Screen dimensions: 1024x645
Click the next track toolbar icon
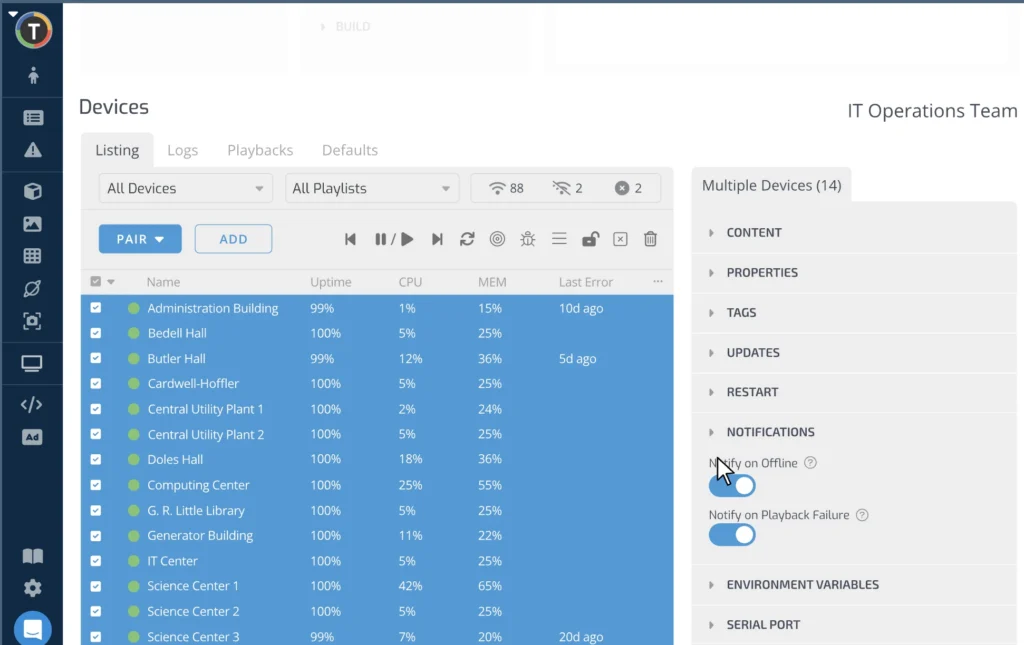(x=437, y=239)
